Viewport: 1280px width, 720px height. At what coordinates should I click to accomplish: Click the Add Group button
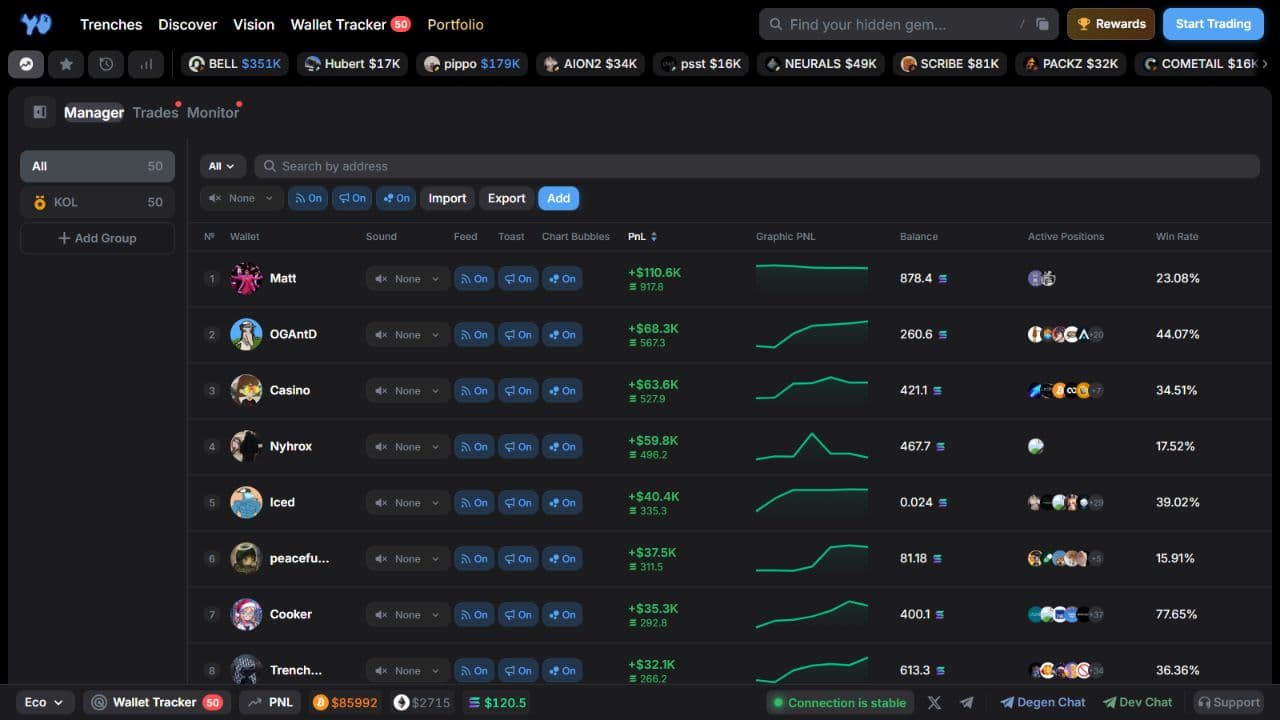point(97,238)
